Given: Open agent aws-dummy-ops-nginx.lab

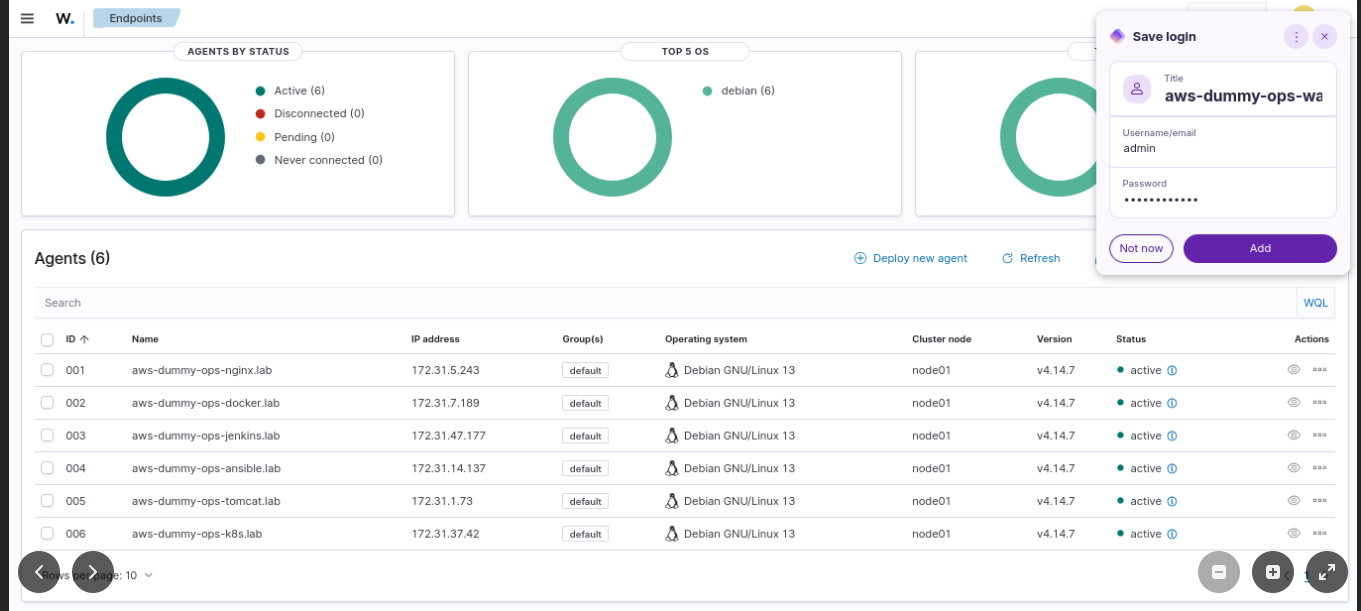Looking at the screenshot, I should tap(202, 370).
